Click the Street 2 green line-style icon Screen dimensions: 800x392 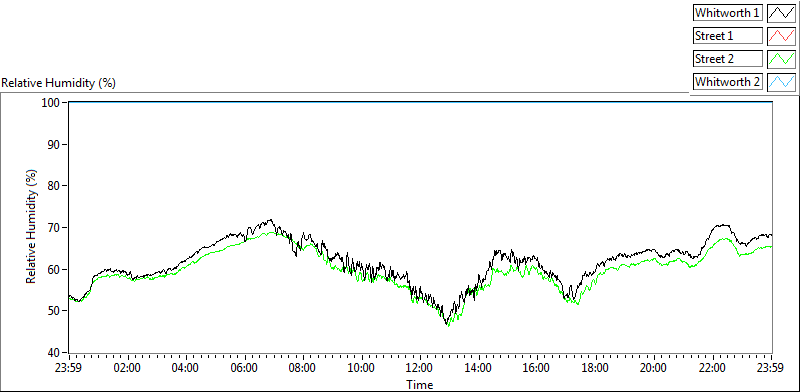pos(782,58)
